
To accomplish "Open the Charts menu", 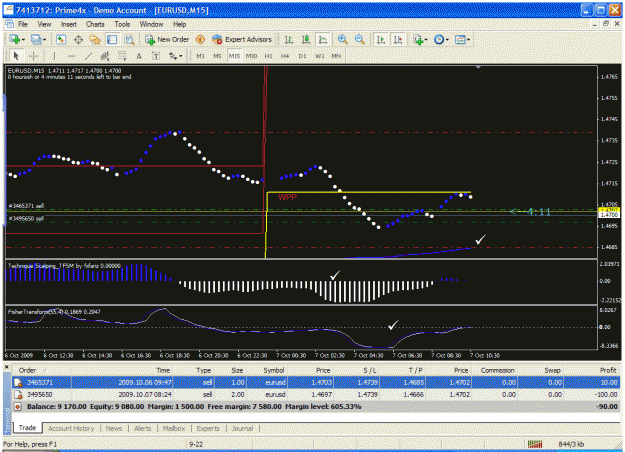I will (95, 24).
